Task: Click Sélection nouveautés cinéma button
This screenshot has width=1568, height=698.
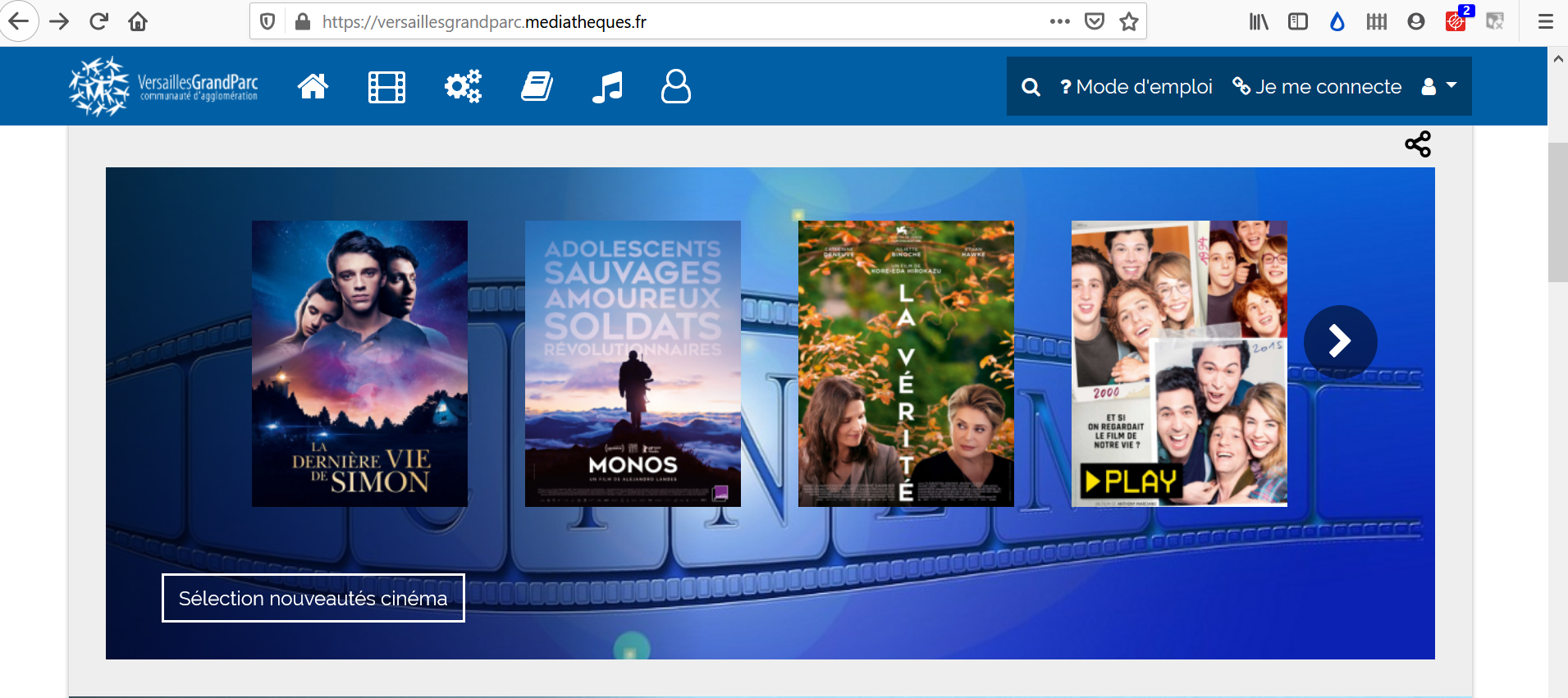Action: [x=313, y=598]
